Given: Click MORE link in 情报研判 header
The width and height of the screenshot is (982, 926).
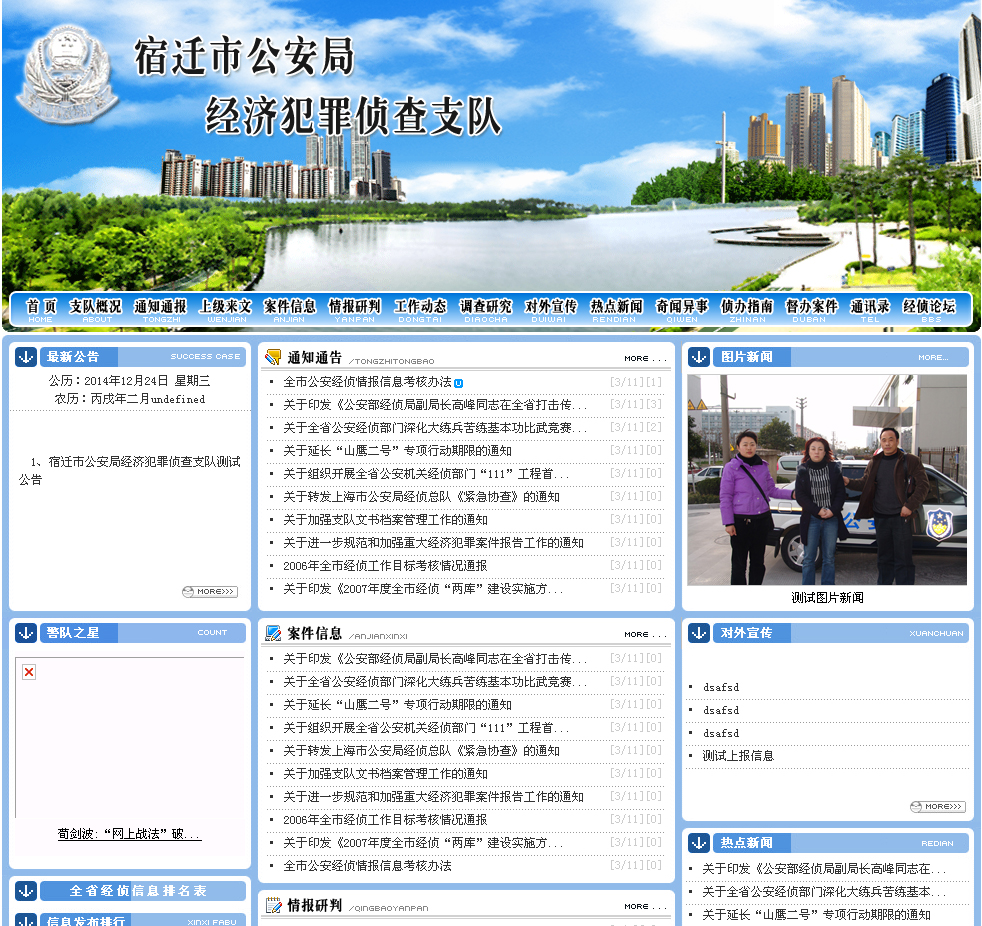Looking at the screenshot, I should tap(645, 907).
